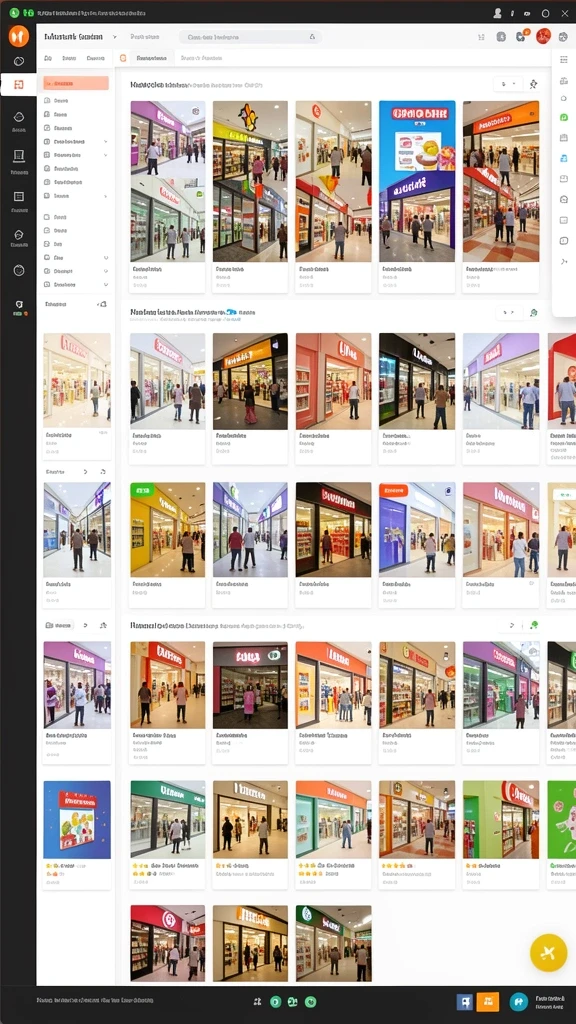Screen dimensions: 576x1024
Task: Click the orange round logo in the dark sidebar
Action: point(18,37)
